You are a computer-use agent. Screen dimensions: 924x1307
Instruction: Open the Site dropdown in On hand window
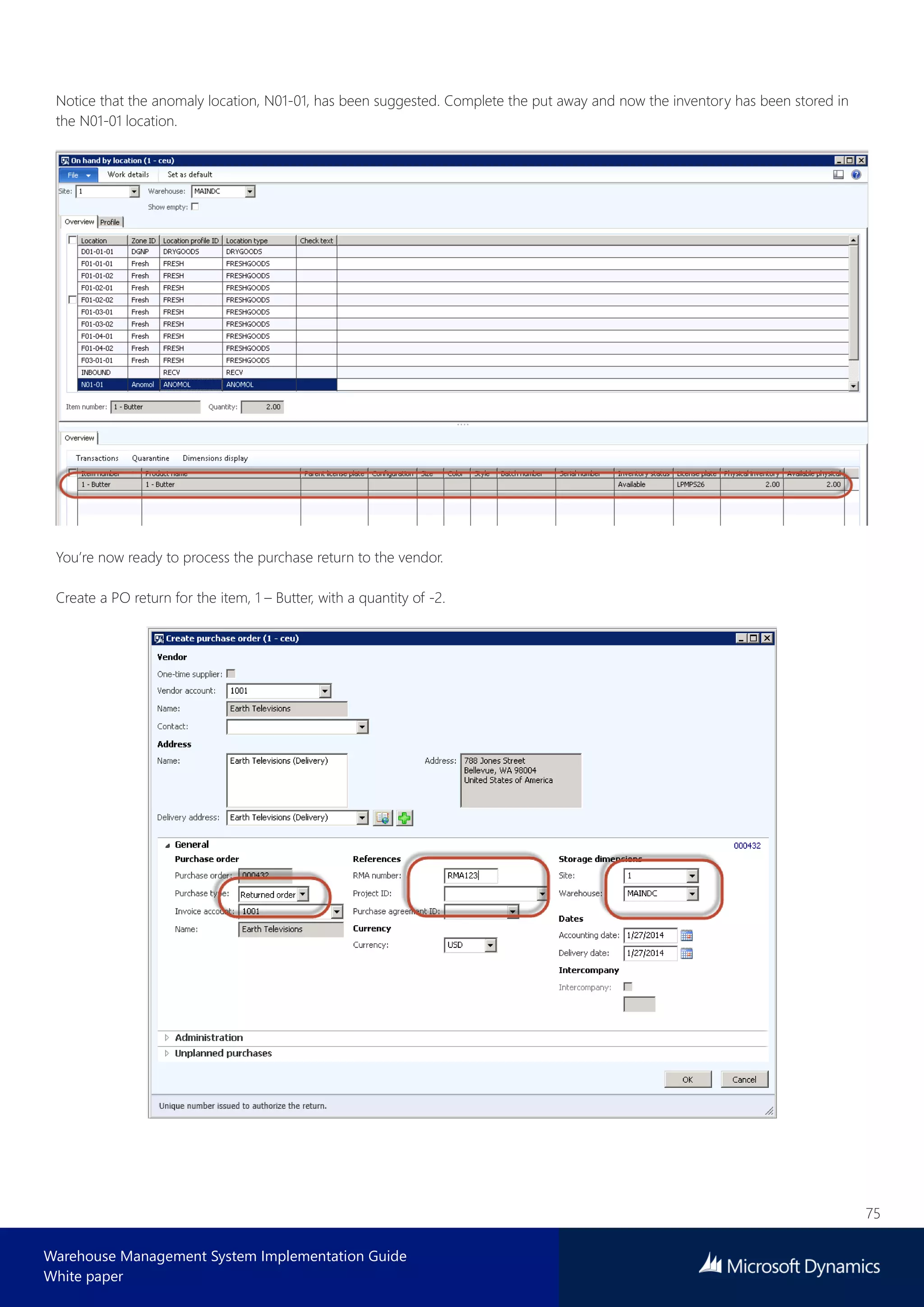tap(134, 191)
